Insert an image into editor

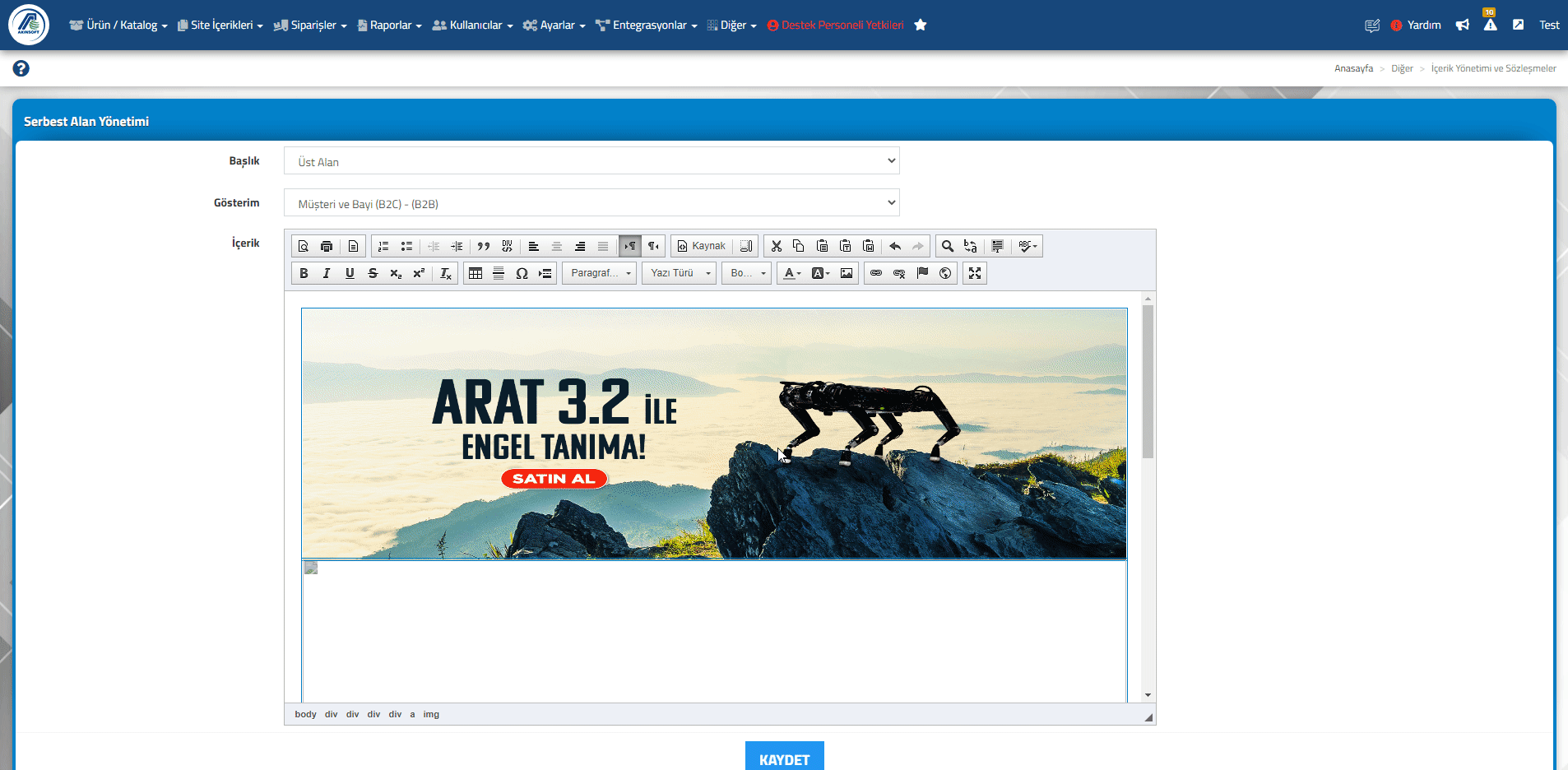coord(847,273)
